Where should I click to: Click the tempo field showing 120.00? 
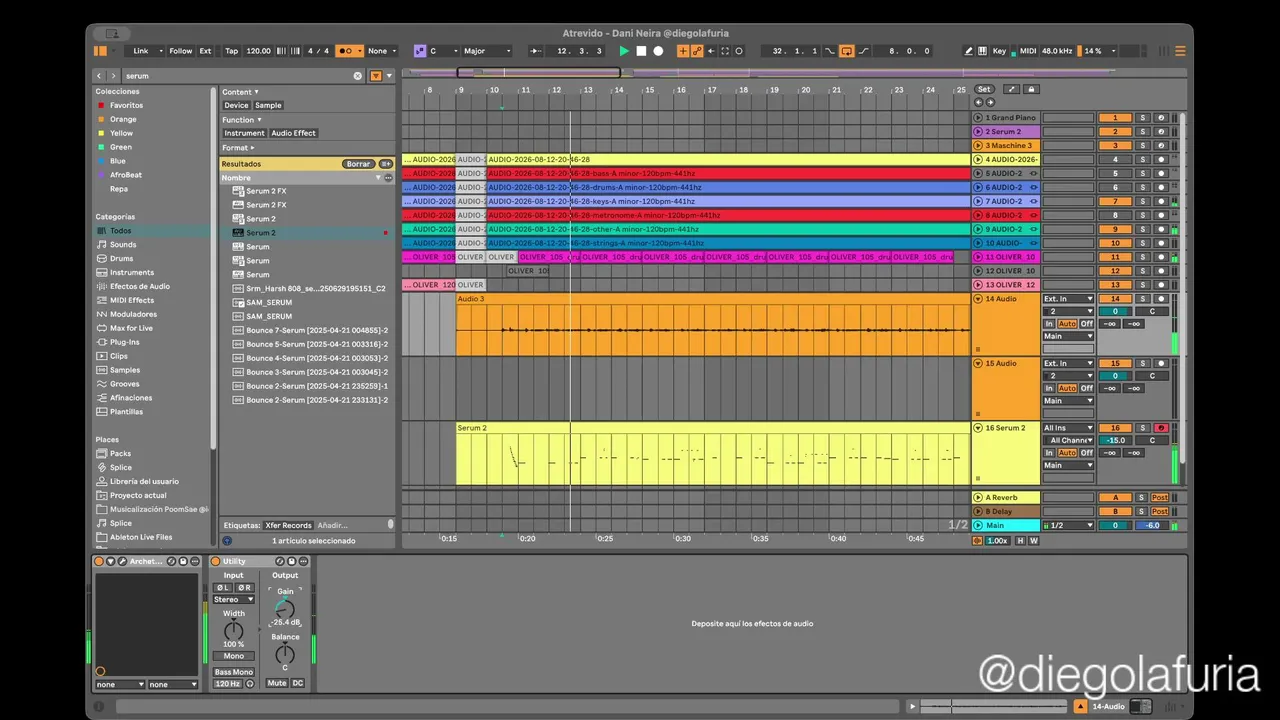258,51
